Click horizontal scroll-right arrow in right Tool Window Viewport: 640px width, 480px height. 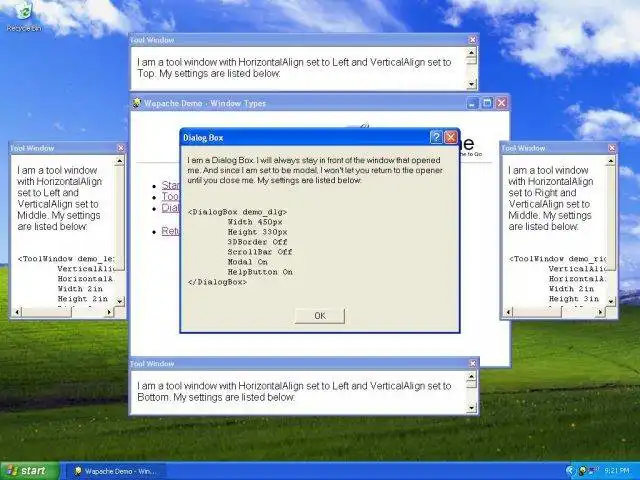coord(600,312)
